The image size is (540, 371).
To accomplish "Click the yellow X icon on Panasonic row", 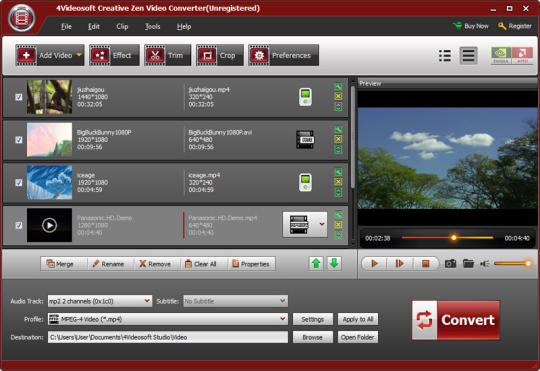I will [x=339, y=225].
